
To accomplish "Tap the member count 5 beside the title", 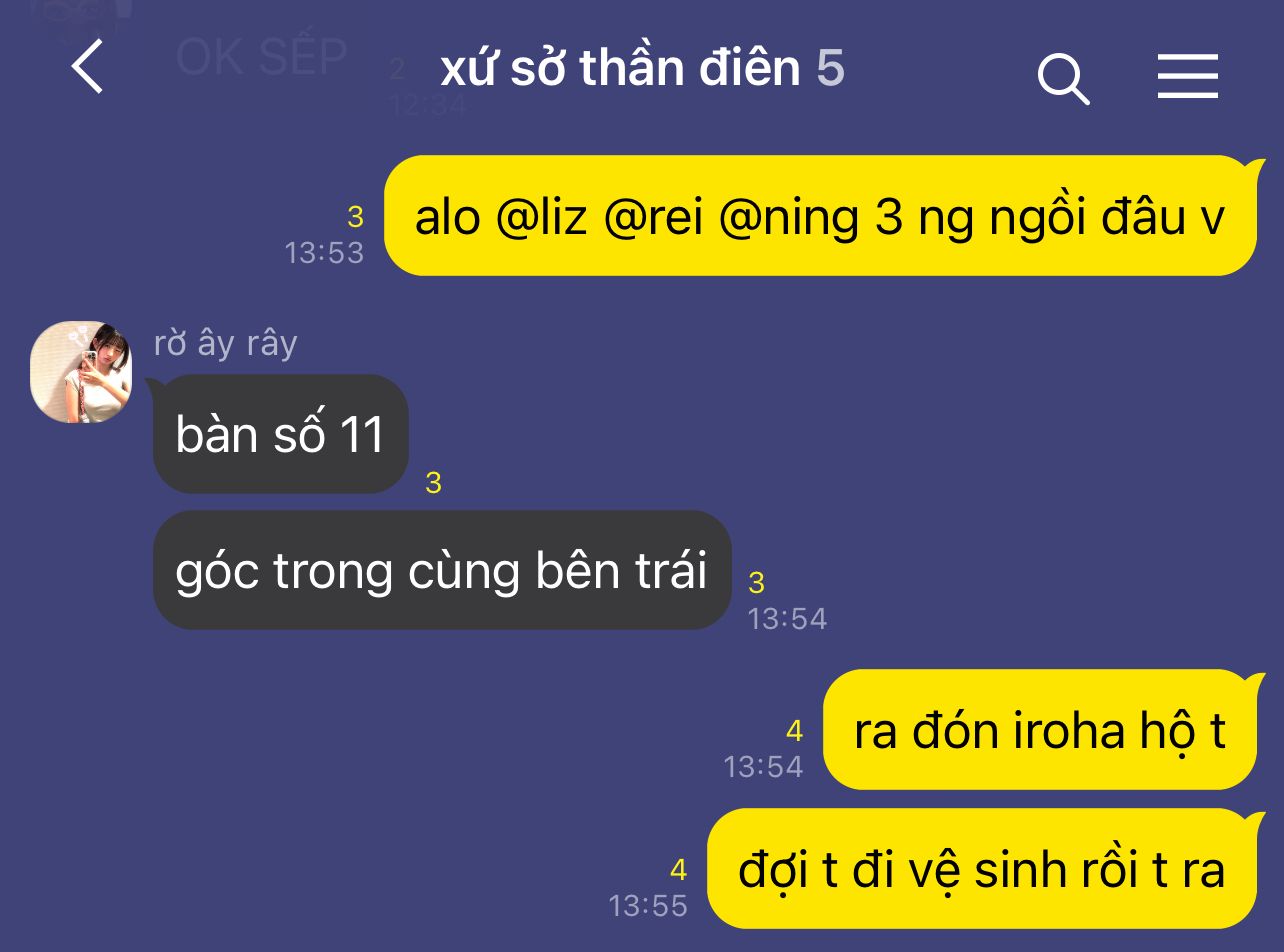I will (x=830, y=68).
